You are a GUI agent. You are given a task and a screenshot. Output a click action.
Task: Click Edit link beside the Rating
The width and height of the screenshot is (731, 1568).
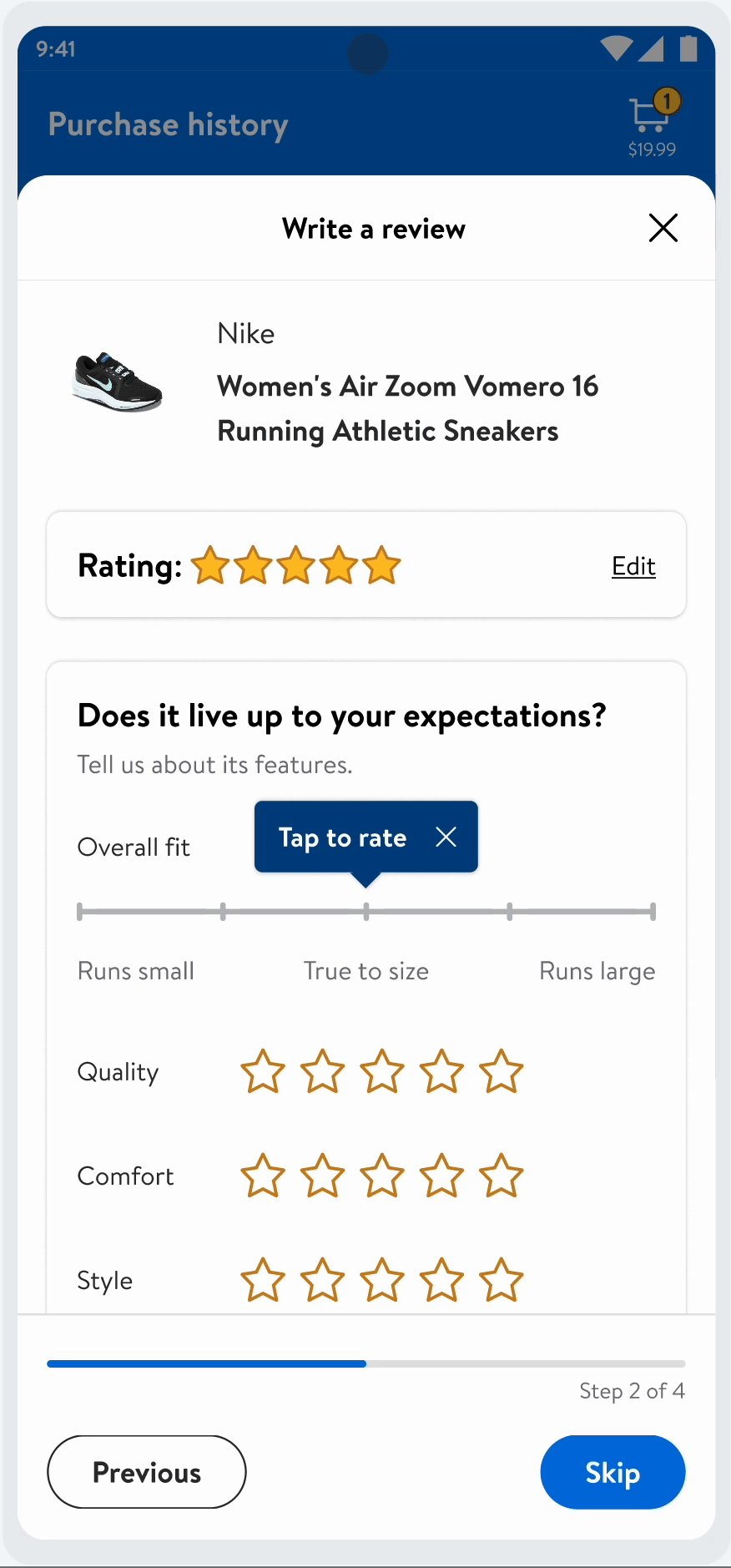coord(633,566)
